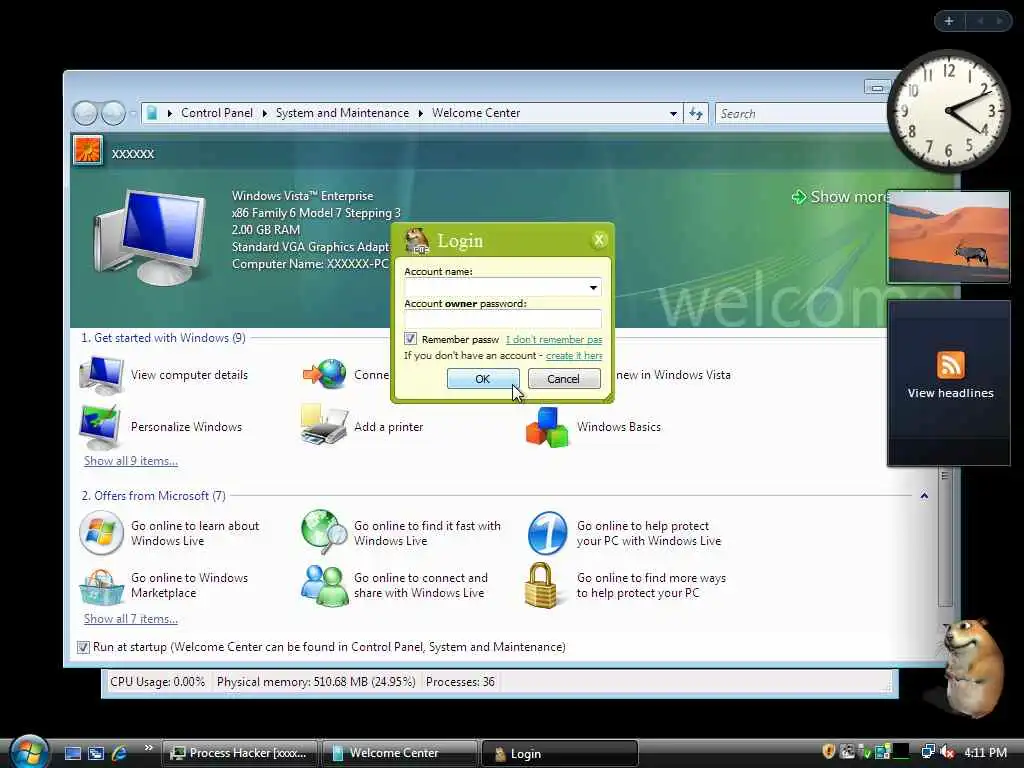Click Cancel in the Login dialog
Screen dimensions: 1024x768
(564, 378)
